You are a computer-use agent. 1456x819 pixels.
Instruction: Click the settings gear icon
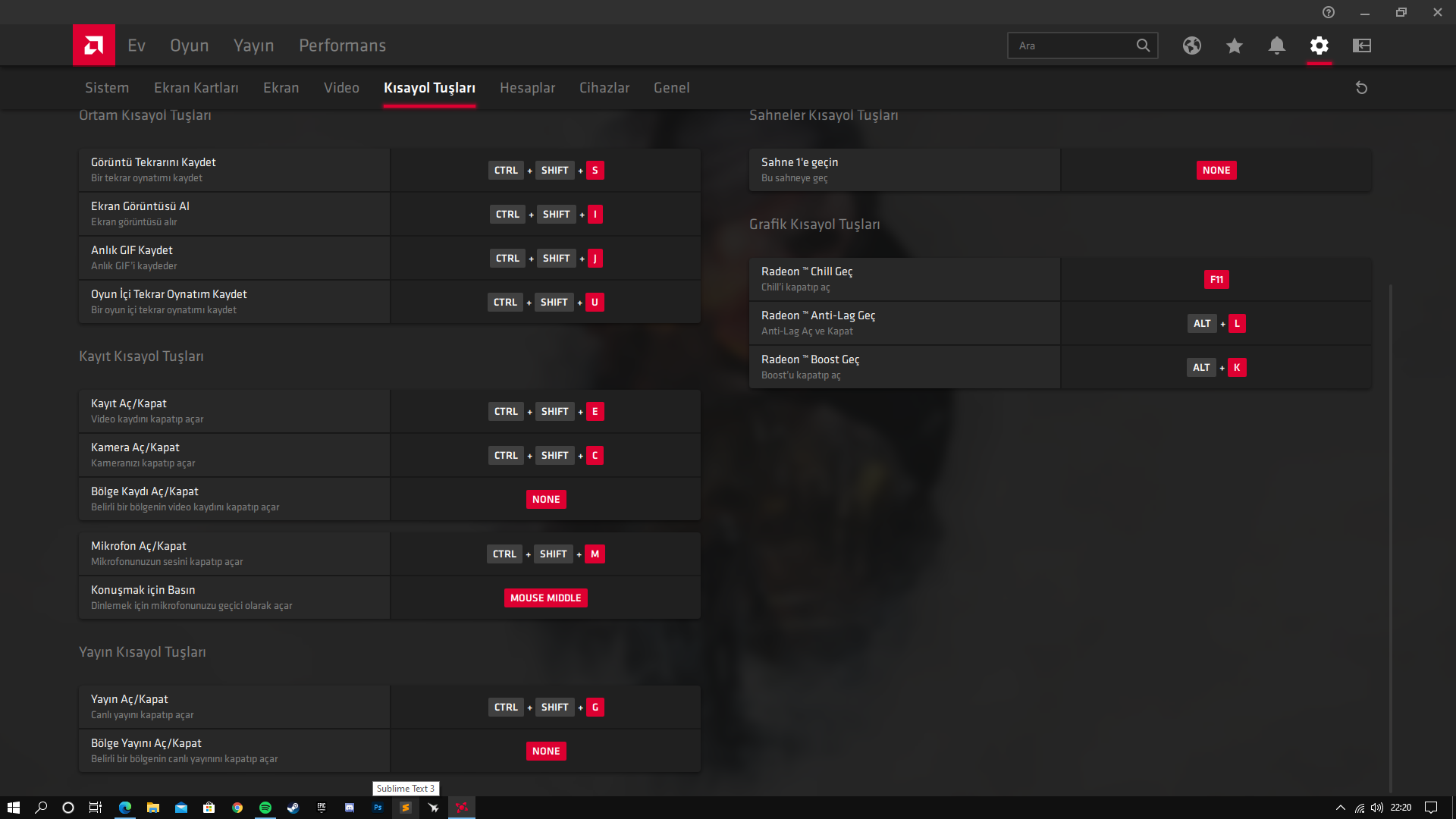coord(1319,45)
